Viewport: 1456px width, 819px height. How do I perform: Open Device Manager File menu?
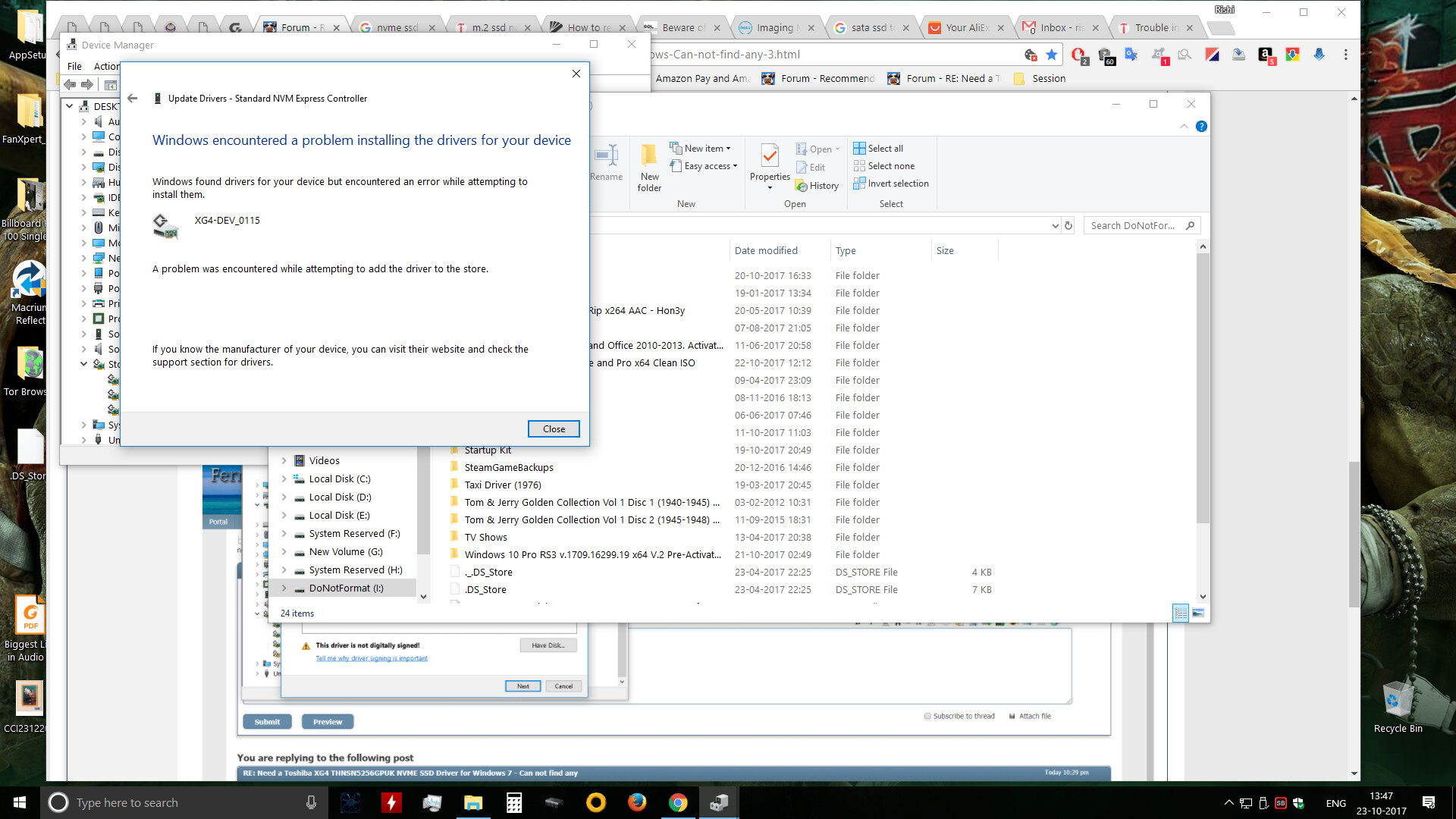pyautogui.click(x=74, y=67)
